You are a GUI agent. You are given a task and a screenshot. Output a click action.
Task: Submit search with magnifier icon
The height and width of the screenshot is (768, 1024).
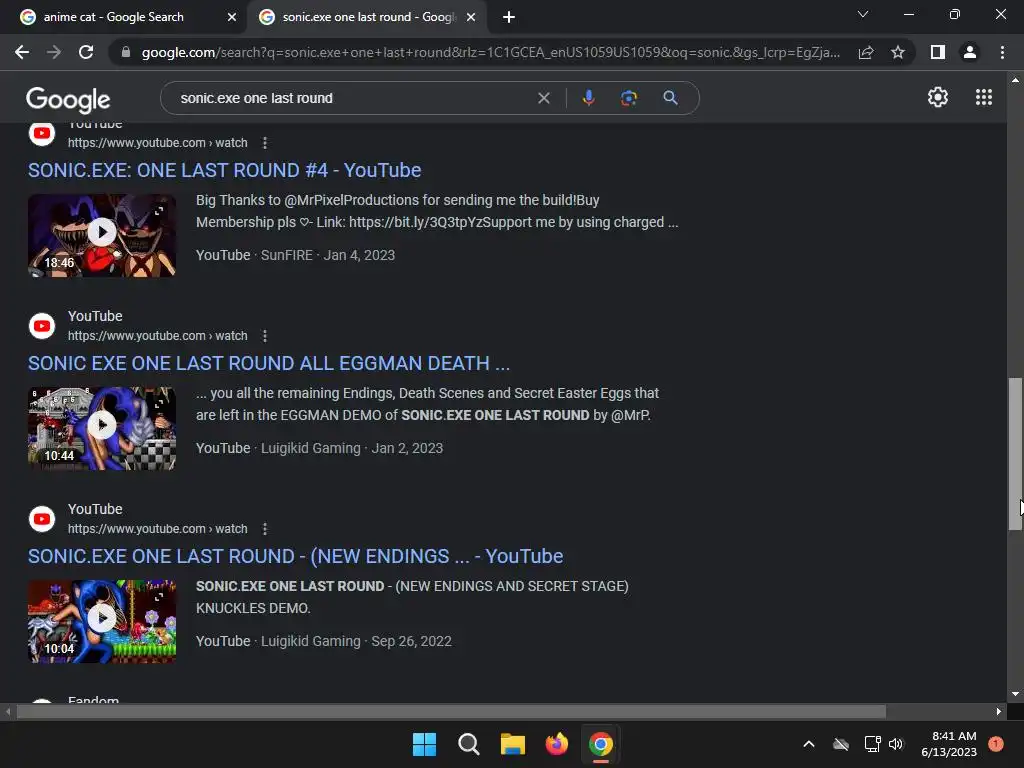[x=670, y=98]
